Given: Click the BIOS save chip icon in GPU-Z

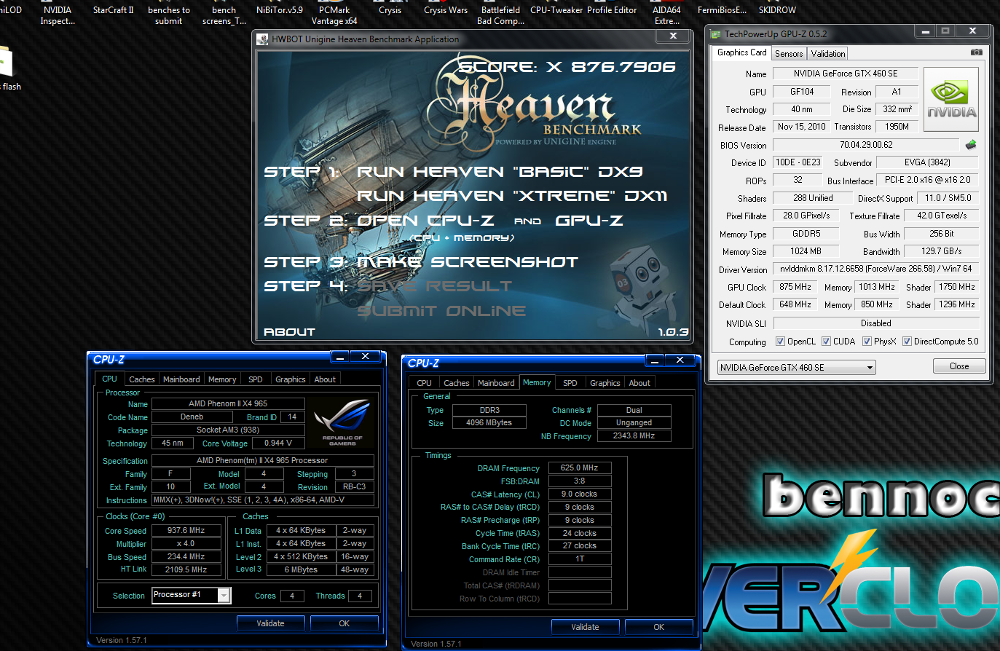Looking at the screenshot, I should (x=971, y=145).
